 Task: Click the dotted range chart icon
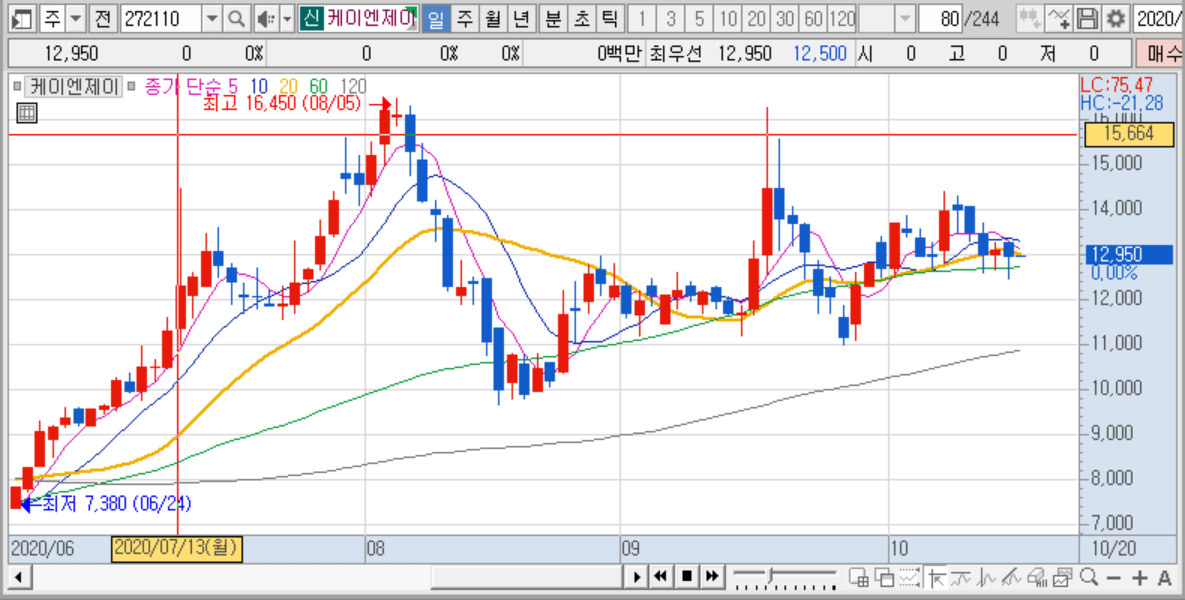click(910, 578)
